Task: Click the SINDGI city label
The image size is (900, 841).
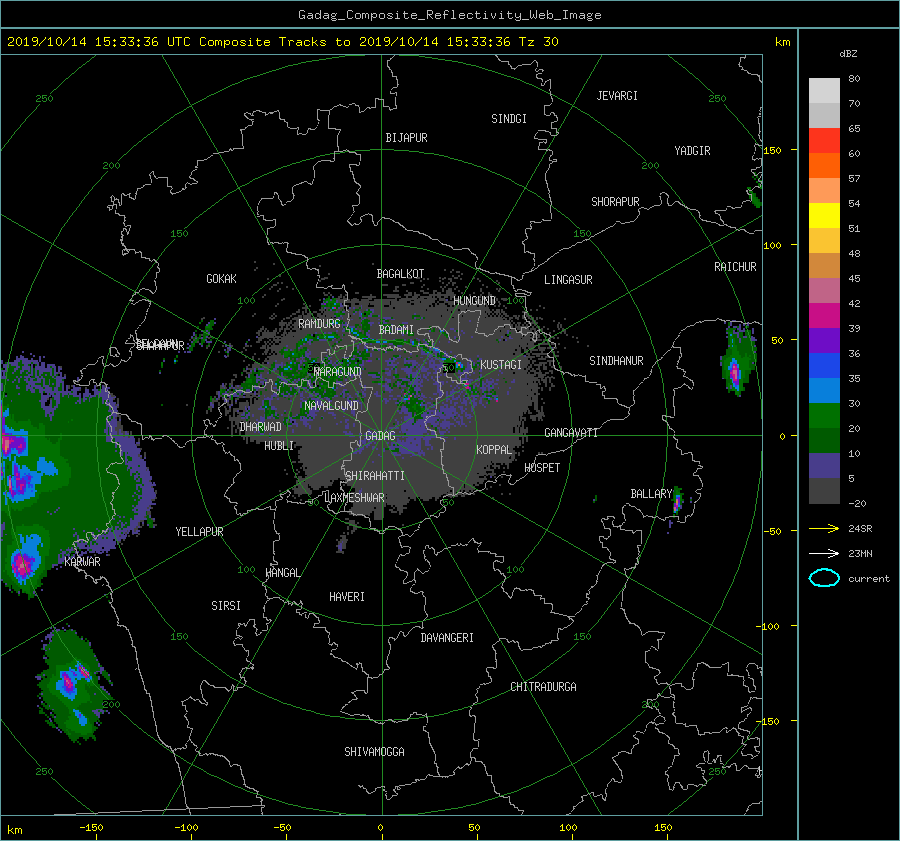Action: click(509, 119)
